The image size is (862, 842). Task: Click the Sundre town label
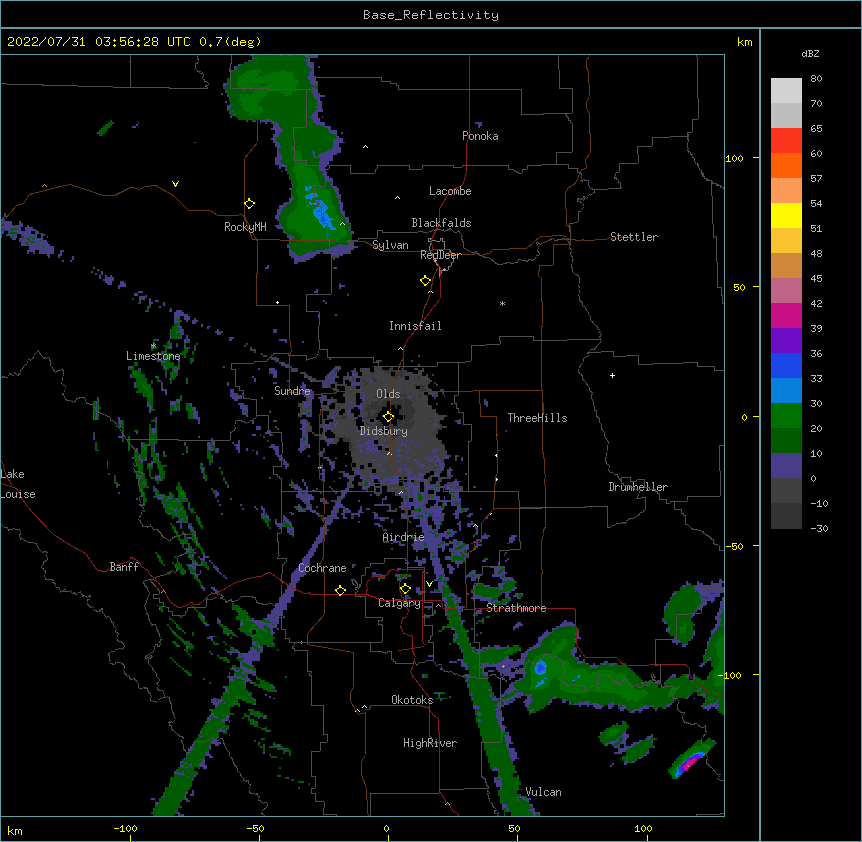tap(292, 391)
